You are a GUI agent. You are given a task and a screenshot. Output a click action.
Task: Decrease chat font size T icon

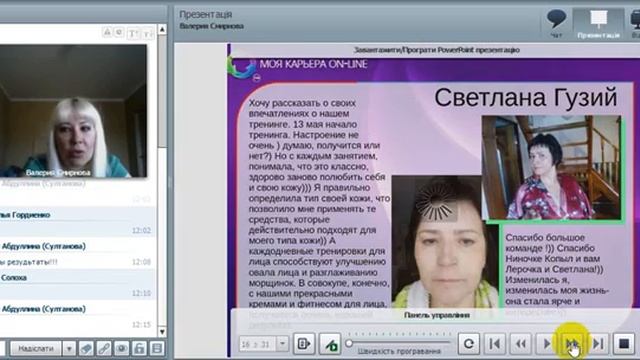tap(148, 33)
